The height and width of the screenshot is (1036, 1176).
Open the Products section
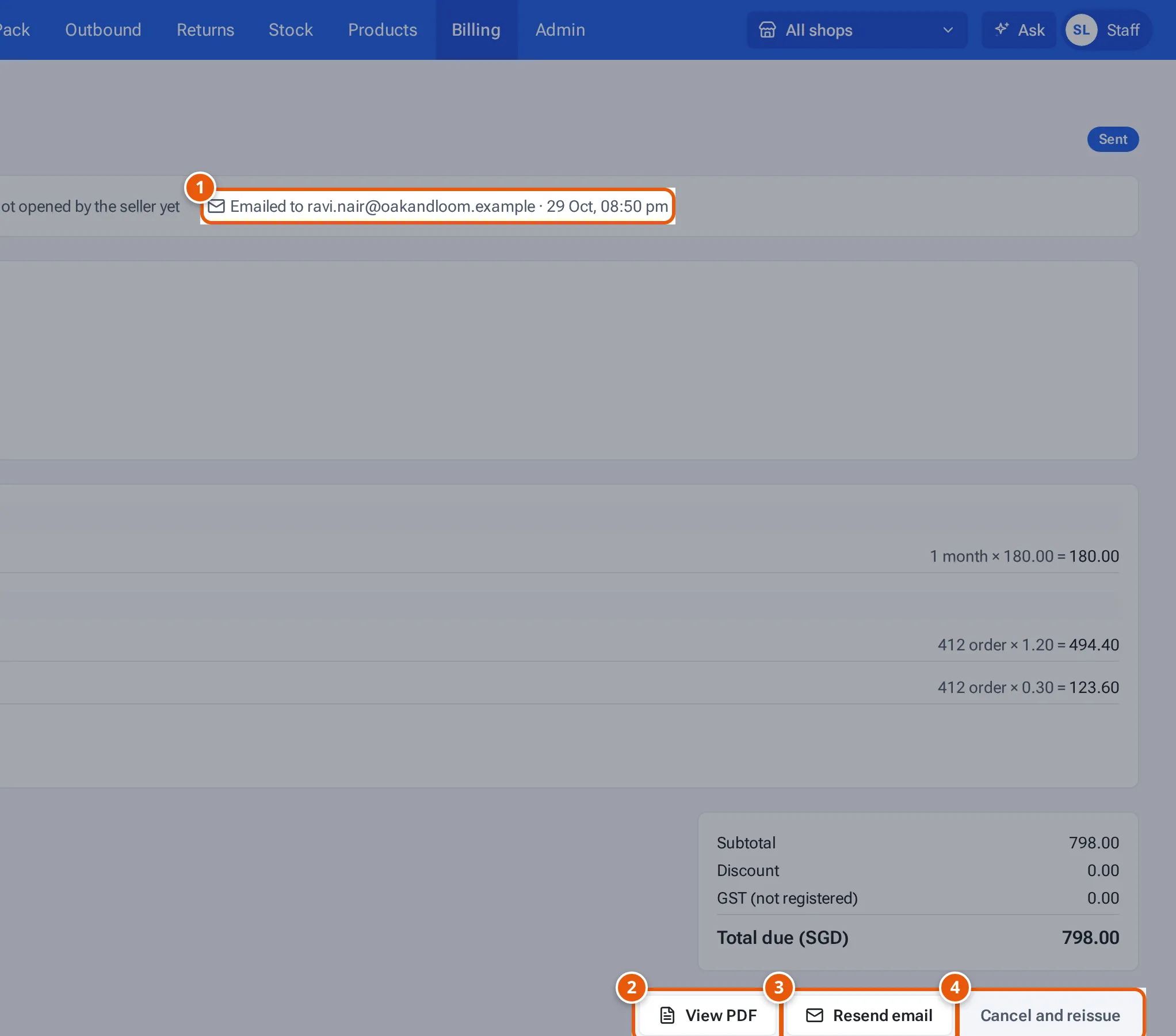click(x=383, y=30)
